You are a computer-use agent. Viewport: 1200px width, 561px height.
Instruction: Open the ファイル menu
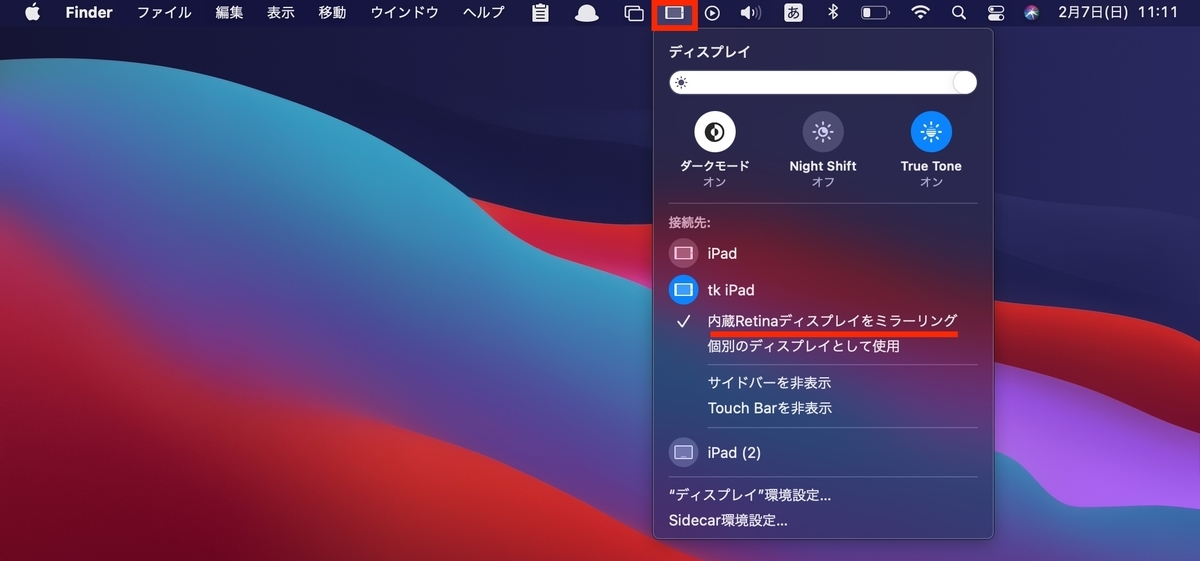[x=164, y=13]
